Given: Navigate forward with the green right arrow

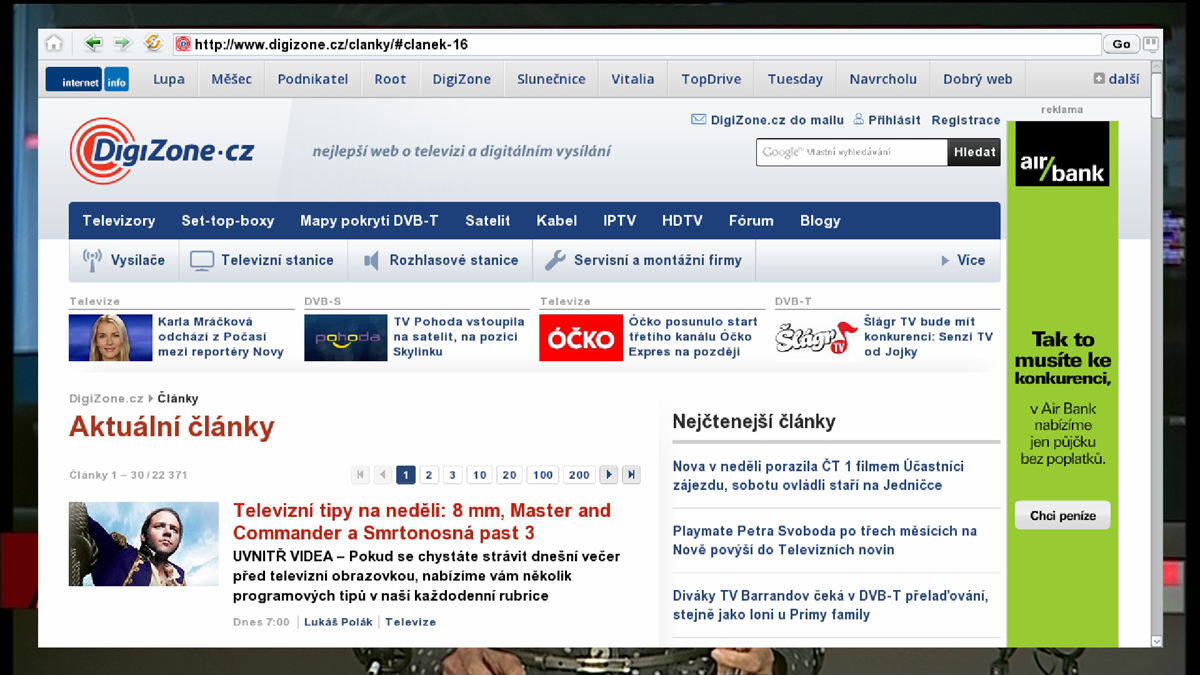Looking at the screenshot, I should [122, 43].
